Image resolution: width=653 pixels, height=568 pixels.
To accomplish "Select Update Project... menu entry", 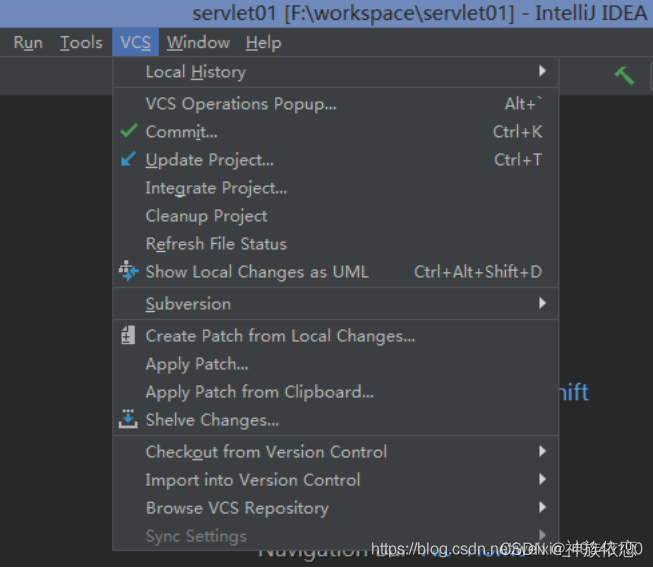I will 336,159.
